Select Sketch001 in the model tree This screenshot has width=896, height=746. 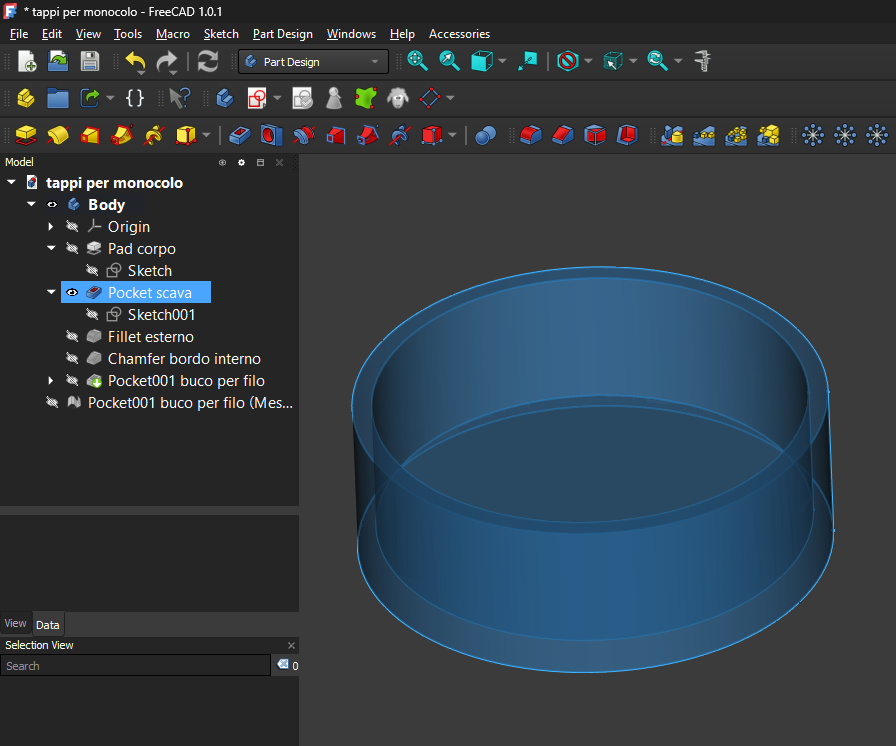pyautogui.click(x=161, y=315)
